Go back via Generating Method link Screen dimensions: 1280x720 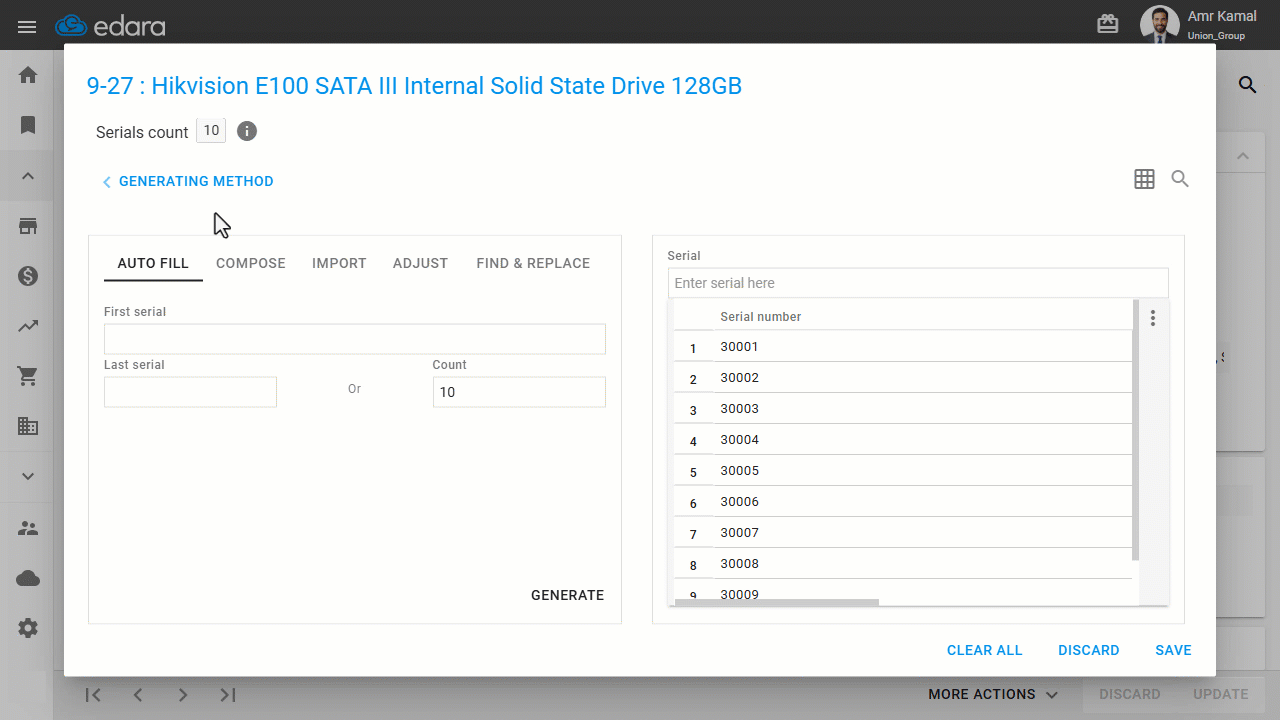pyautogui.click(x=187, y=181)
